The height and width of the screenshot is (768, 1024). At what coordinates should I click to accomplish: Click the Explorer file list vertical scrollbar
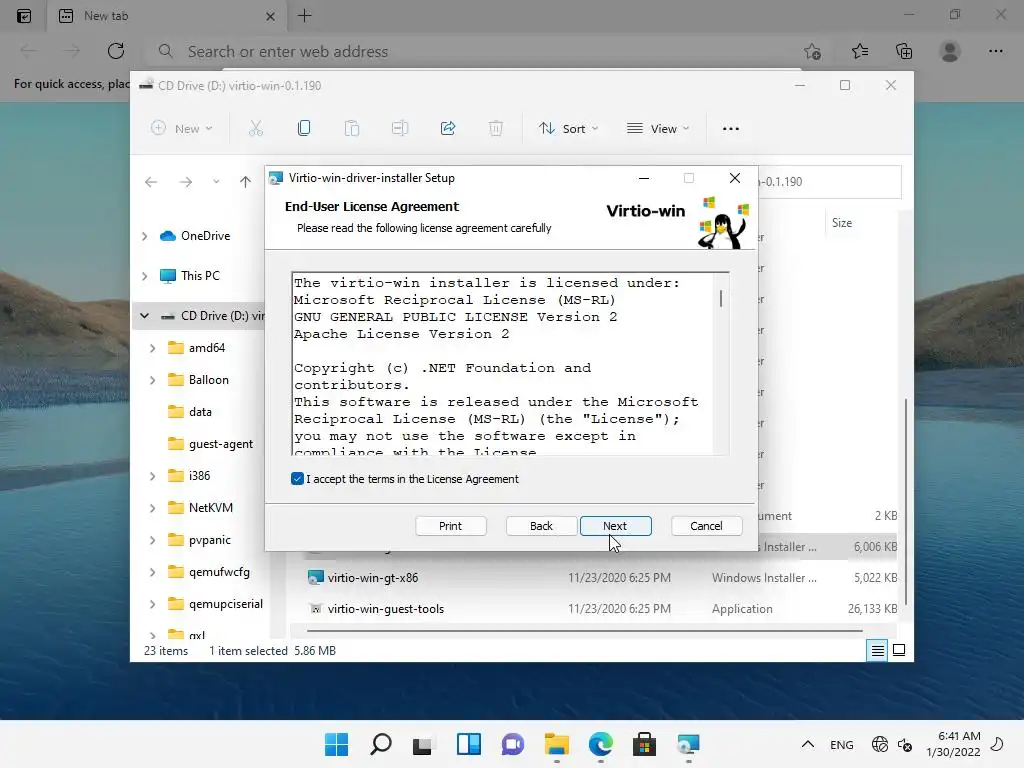pos(905,502)
